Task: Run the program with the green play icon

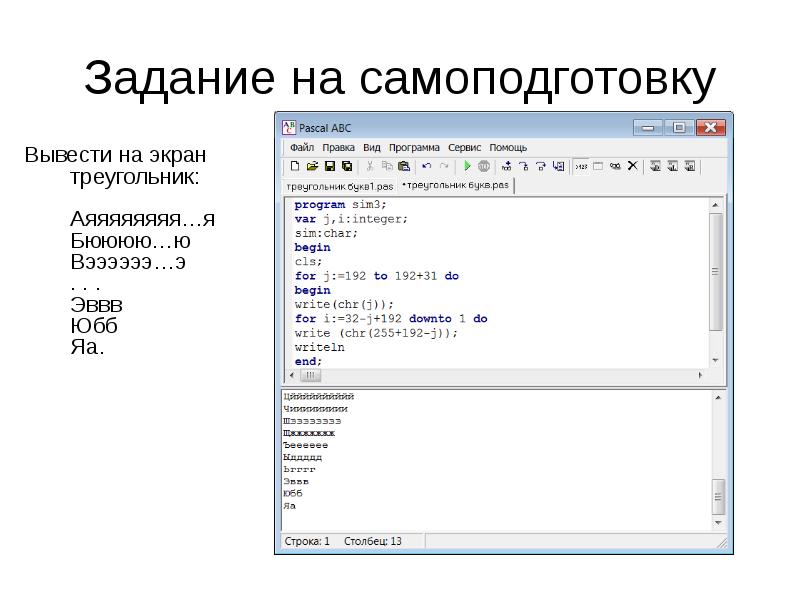Action: click(x=466, y=166)
